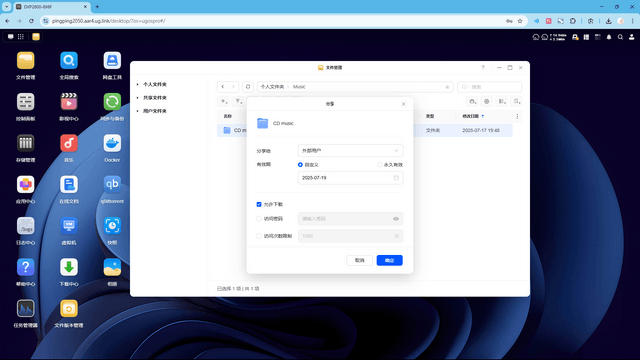The width and height of the screenshot is (640, 360).
Task: Click the calendar icon in the expiry date field
Action: [396, 178]
